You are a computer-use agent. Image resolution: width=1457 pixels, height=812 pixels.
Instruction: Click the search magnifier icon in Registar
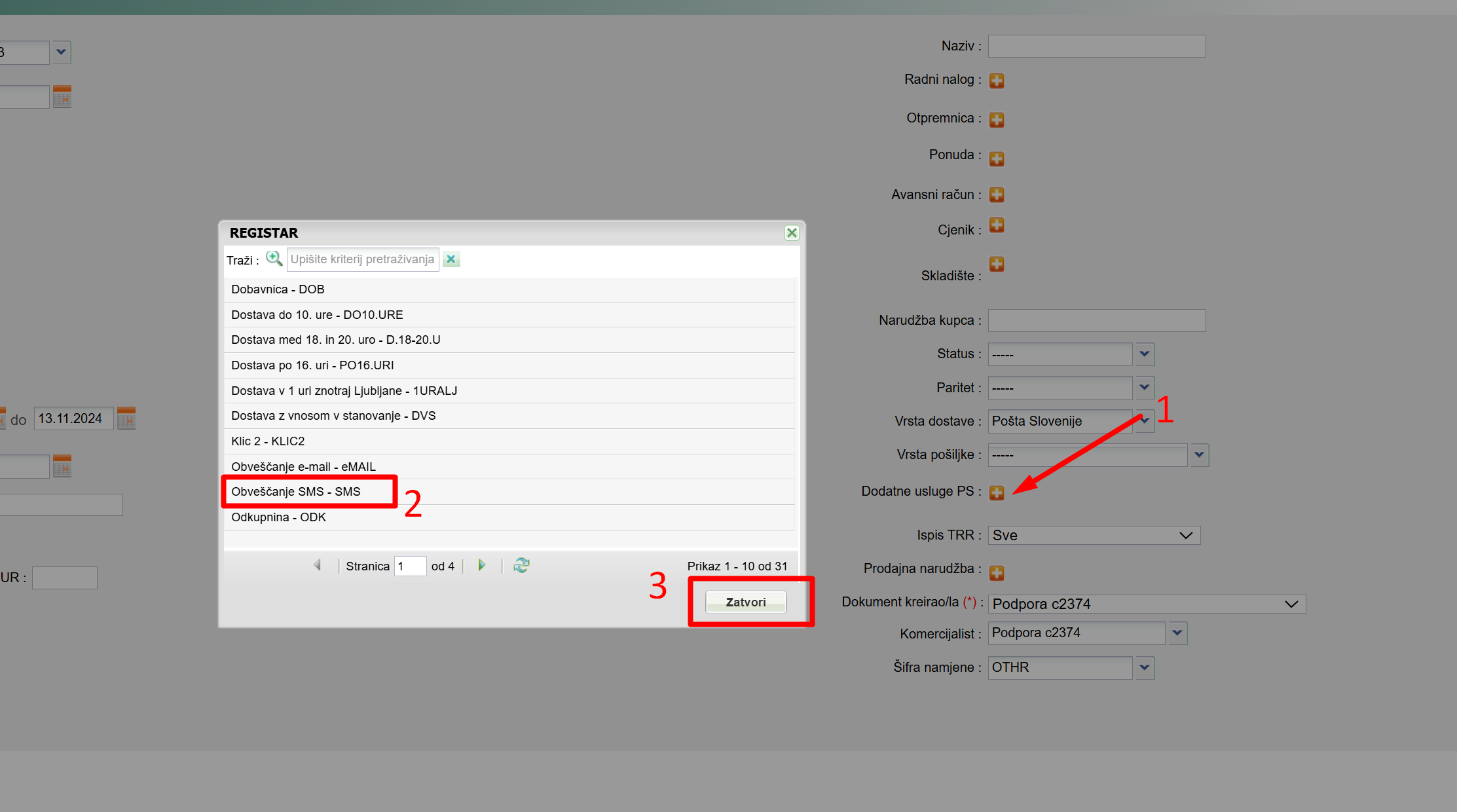(274, 259)
